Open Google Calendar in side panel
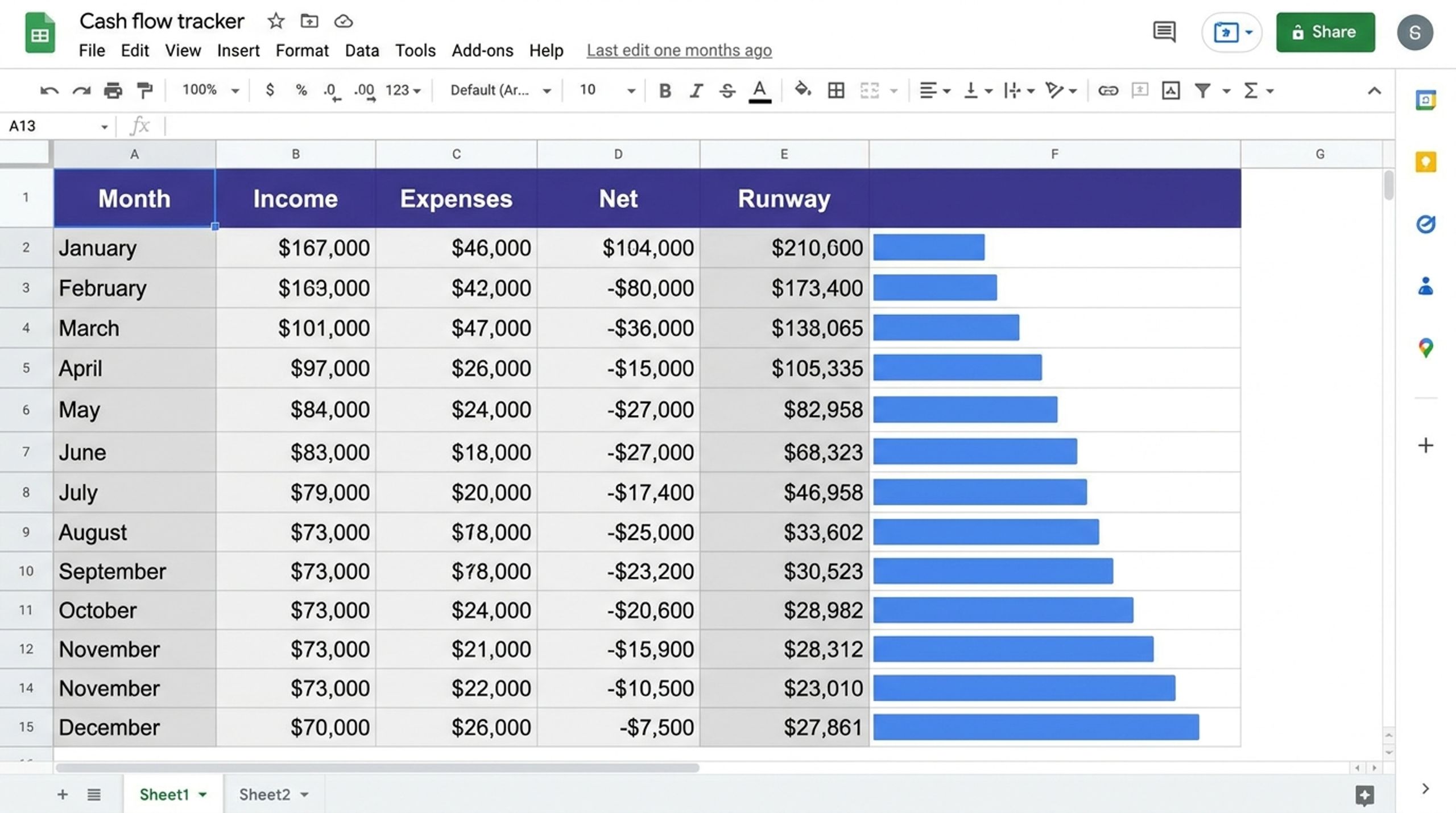The image size is (1456, 813). coord(1425,100)
